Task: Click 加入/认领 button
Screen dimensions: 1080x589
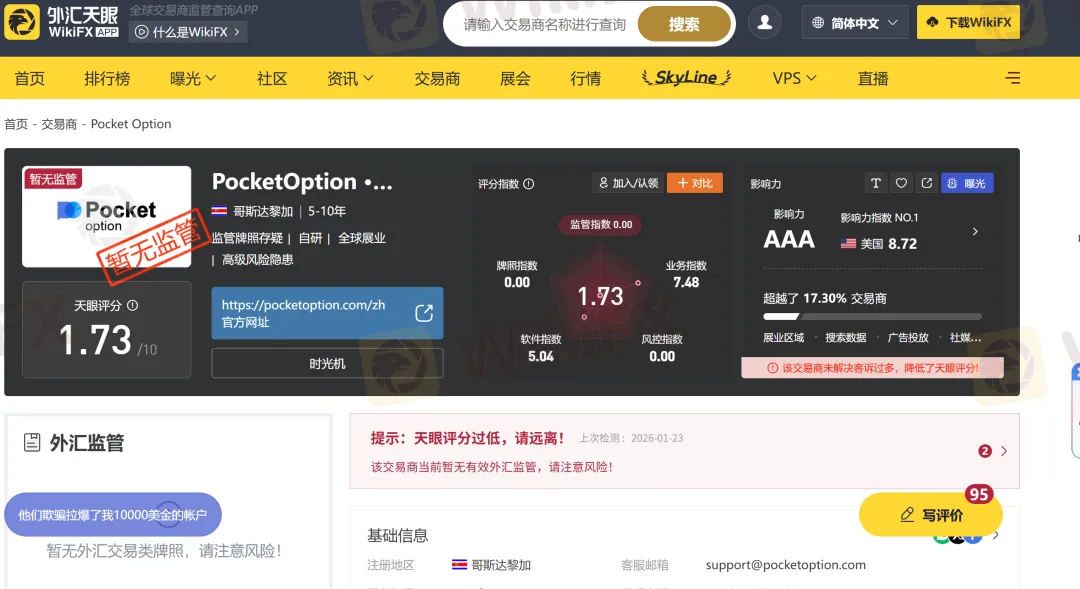Action: tap(628, 183)
